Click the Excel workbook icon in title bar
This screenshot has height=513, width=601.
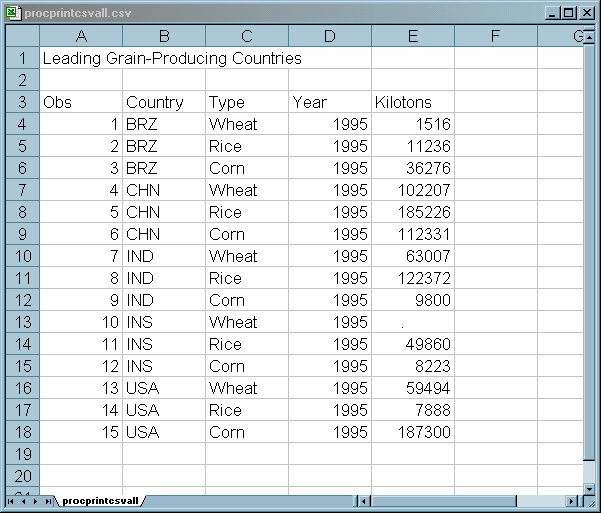(13, 13)
